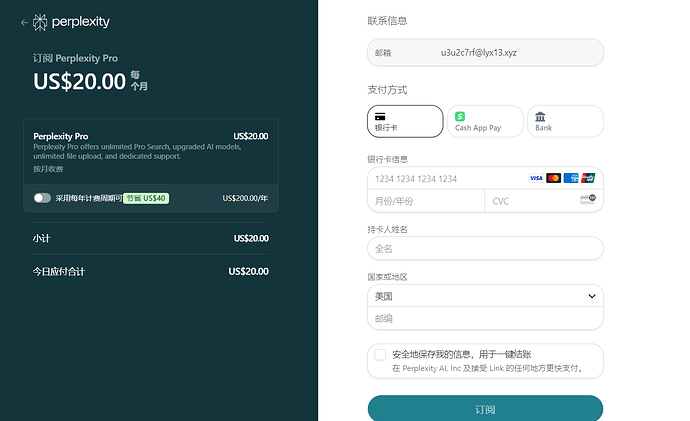Click the CVC input field
The height and width of the screenshot is (421, 690).
pyautogui.click(x=544, y=201)
